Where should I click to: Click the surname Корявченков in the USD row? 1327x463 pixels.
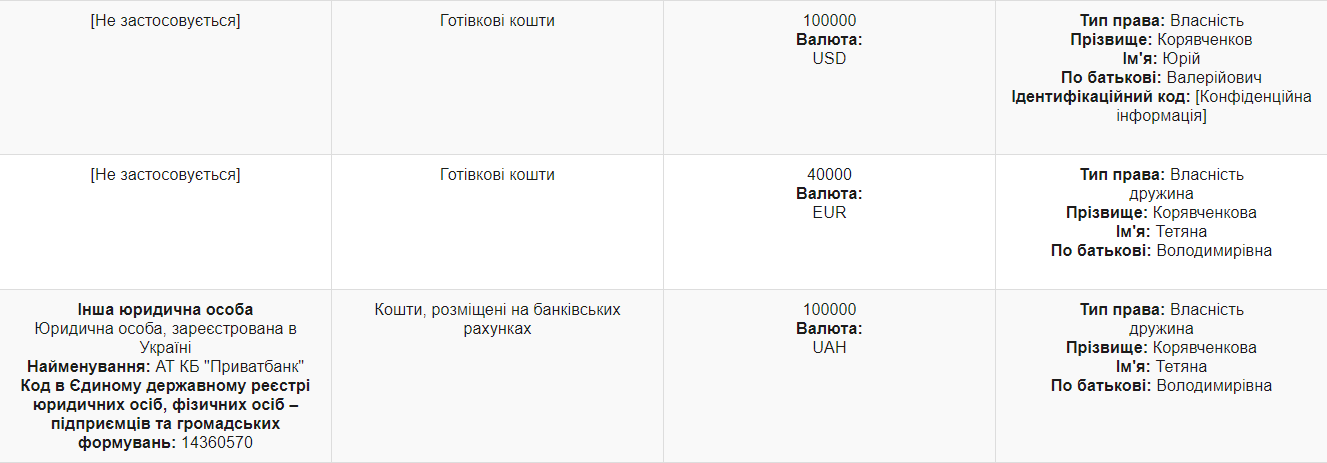[x=1204, y=40]
